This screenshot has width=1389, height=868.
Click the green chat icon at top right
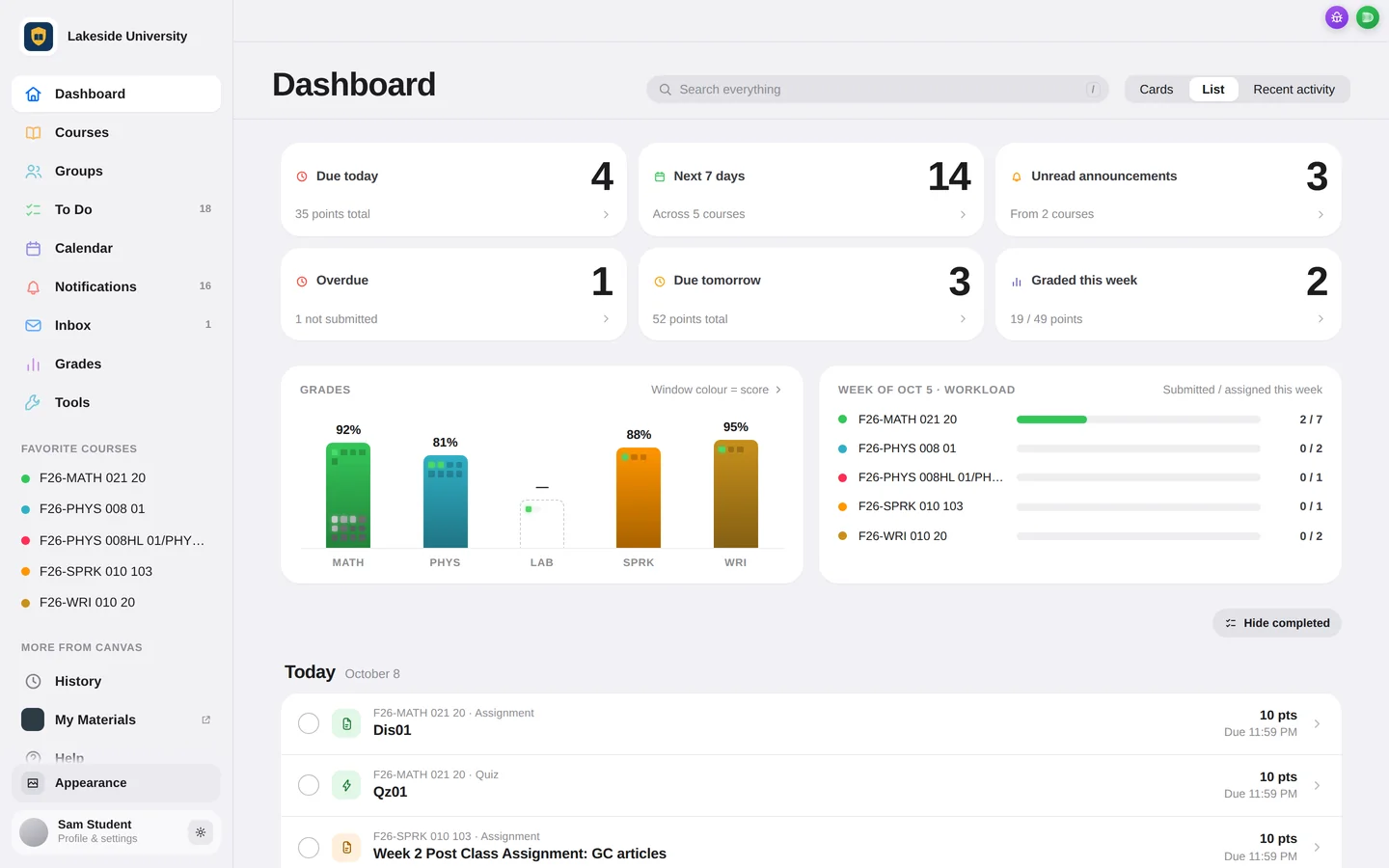coord(1368,17)
